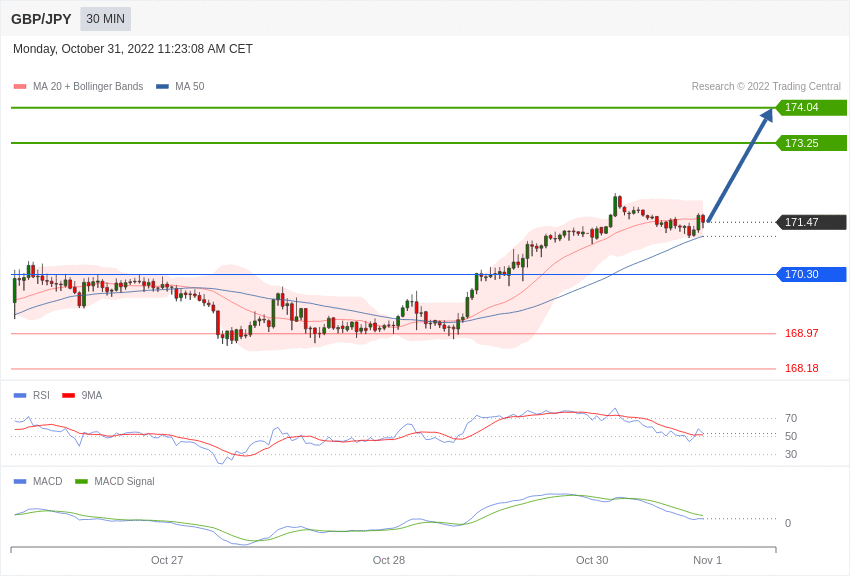The width and height of the screenshot is (850, 576).
Task: Click the RSI legend label
Action: pyautogui.click(x=41, y=396)
